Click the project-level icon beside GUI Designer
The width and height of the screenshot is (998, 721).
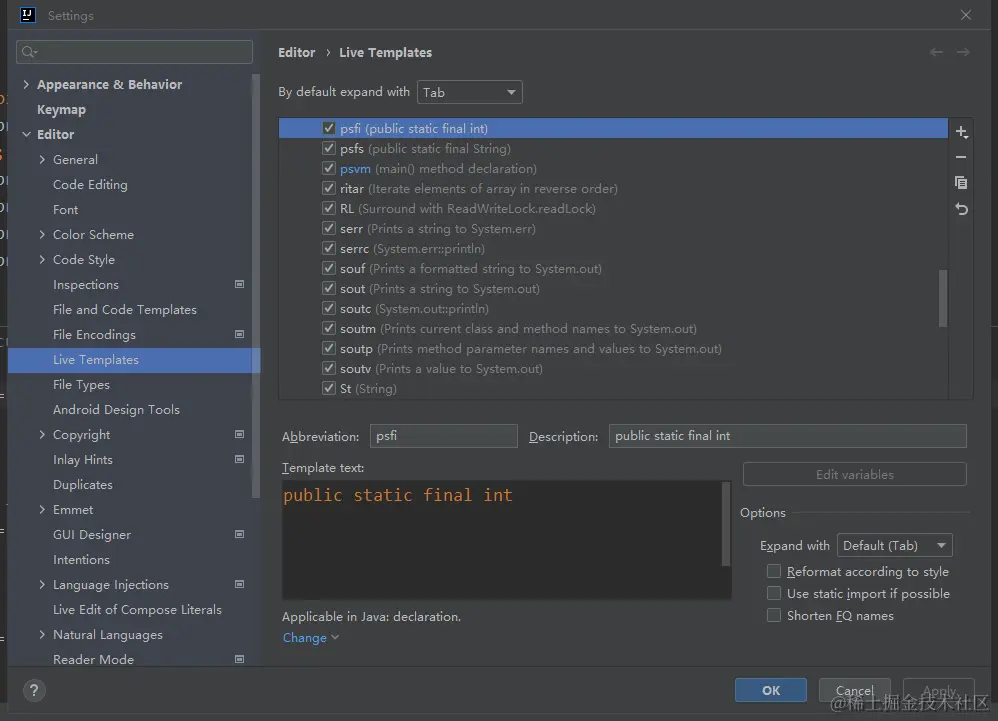[x=239, y=535]
